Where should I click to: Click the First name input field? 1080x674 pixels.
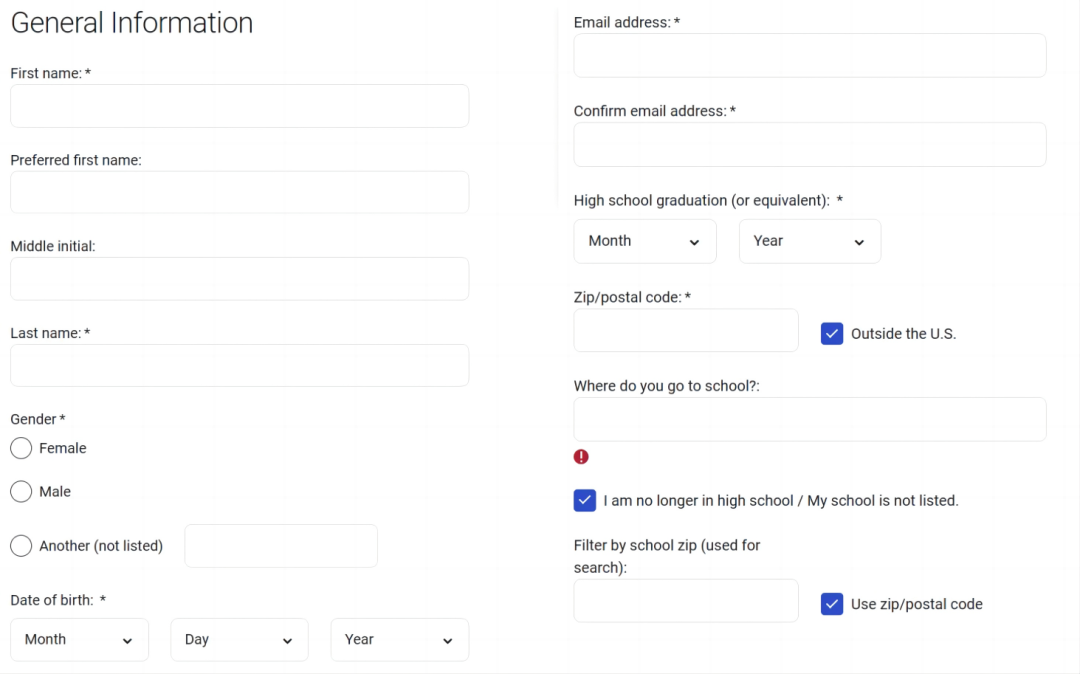pos(239,106)
